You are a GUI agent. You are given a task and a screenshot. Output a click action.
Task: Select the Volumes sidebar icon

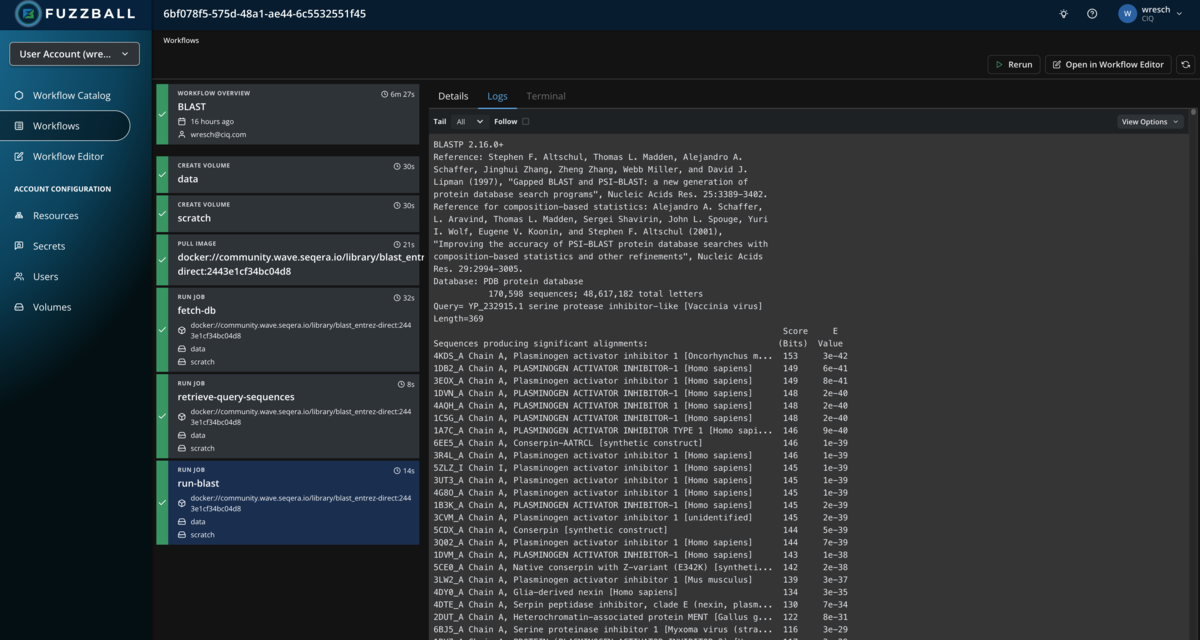coord(20,307)
